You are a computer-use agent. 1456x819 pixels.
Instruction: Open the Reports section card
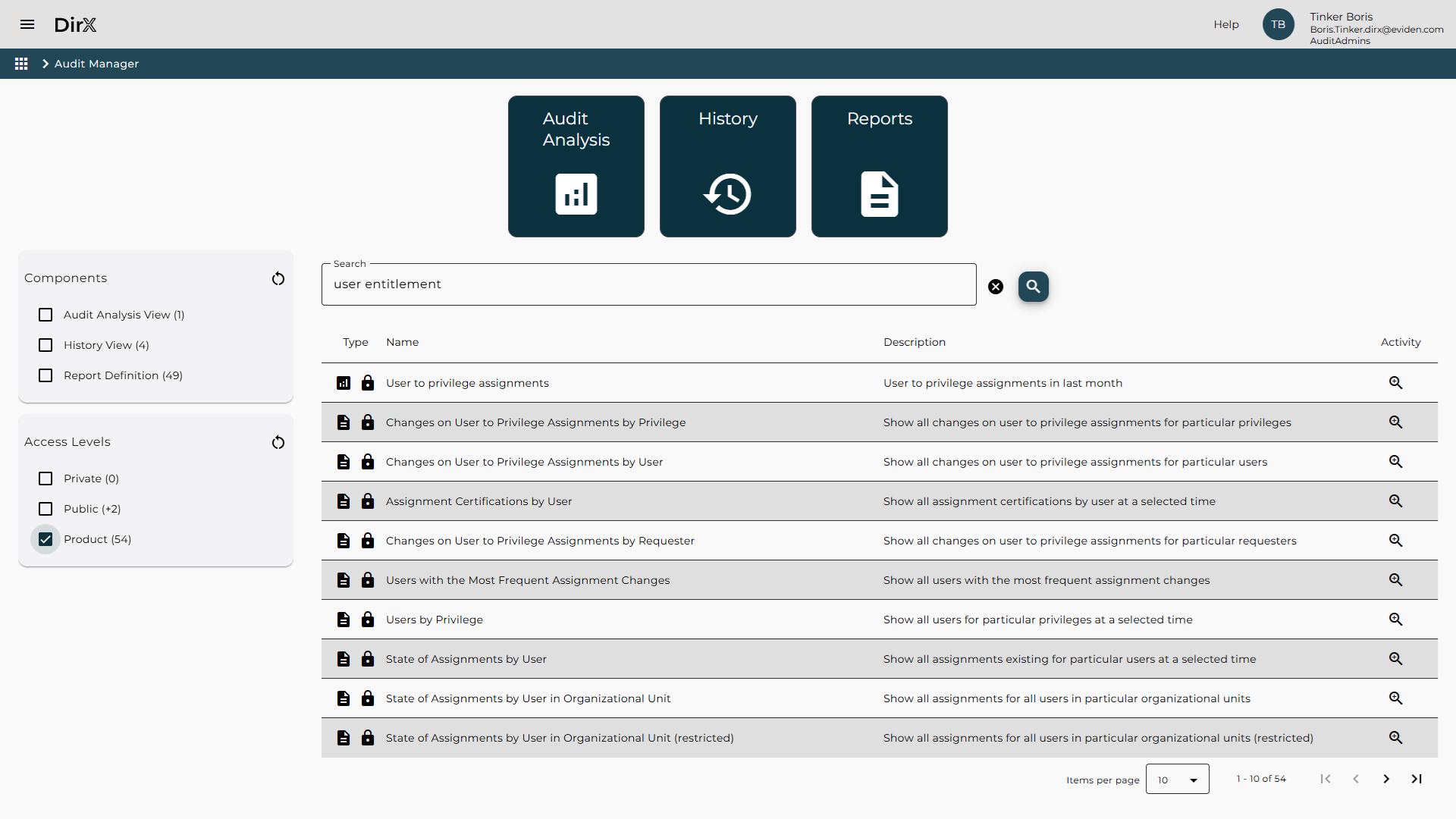(x=879, y=166)
